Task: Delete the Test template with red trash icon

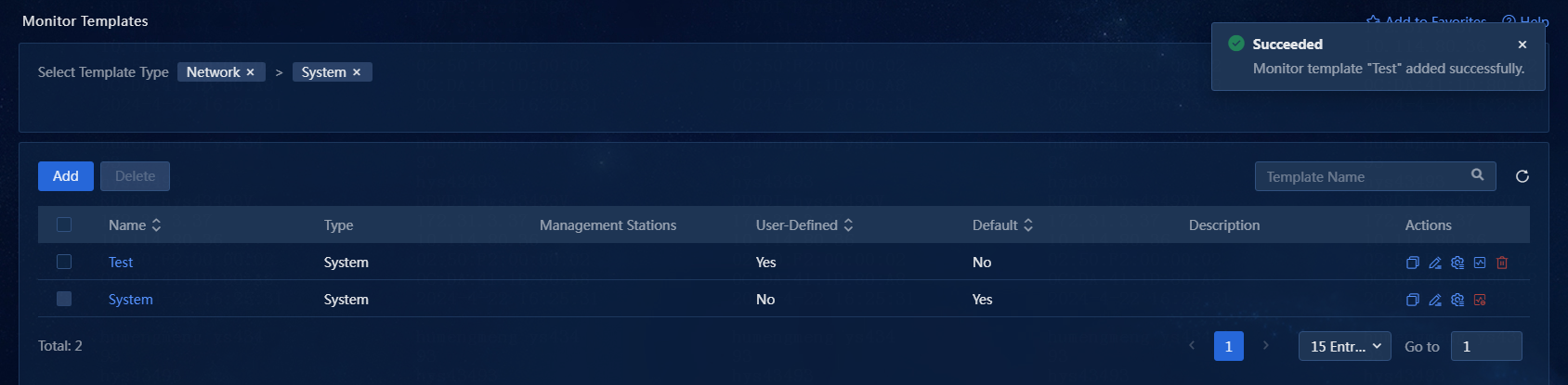Action: [1501, 263]
